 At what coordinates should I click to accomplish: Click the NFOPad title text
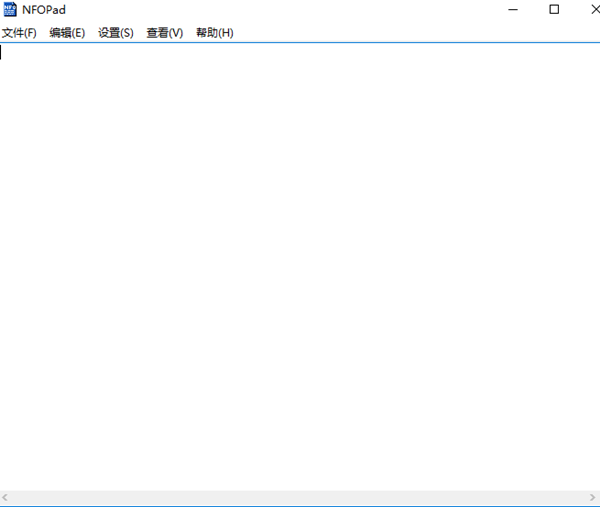pos(44,10)
